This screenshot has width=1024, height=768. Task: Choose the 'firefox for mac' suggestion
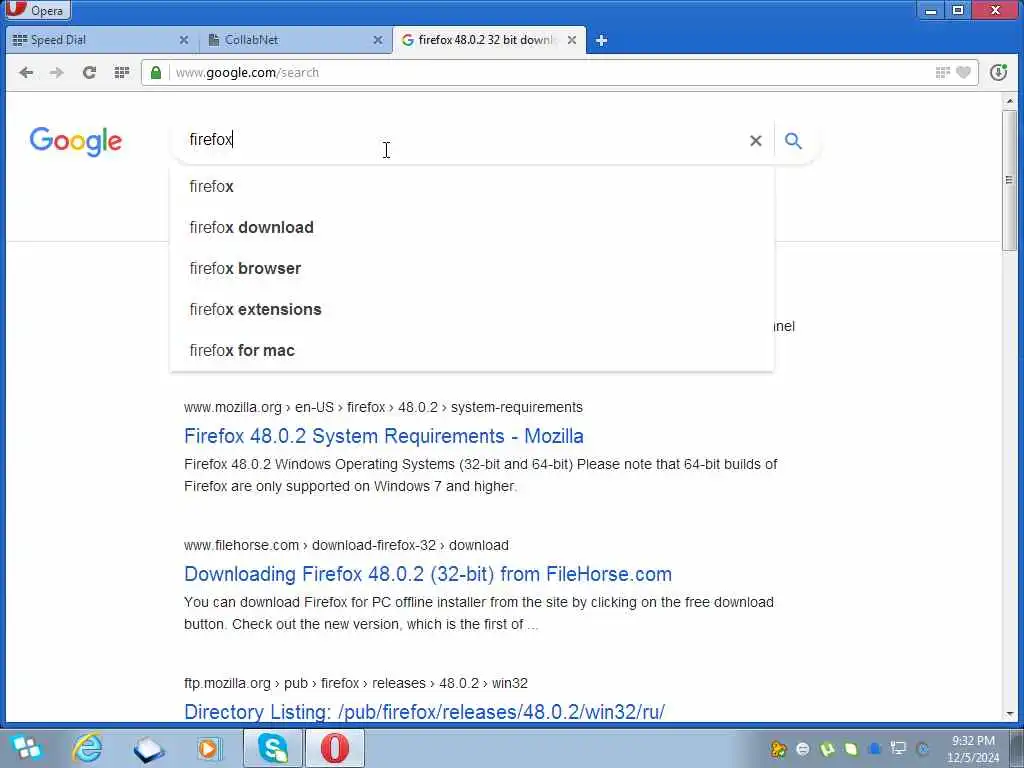pyautogui.click(x=472, y=351)
